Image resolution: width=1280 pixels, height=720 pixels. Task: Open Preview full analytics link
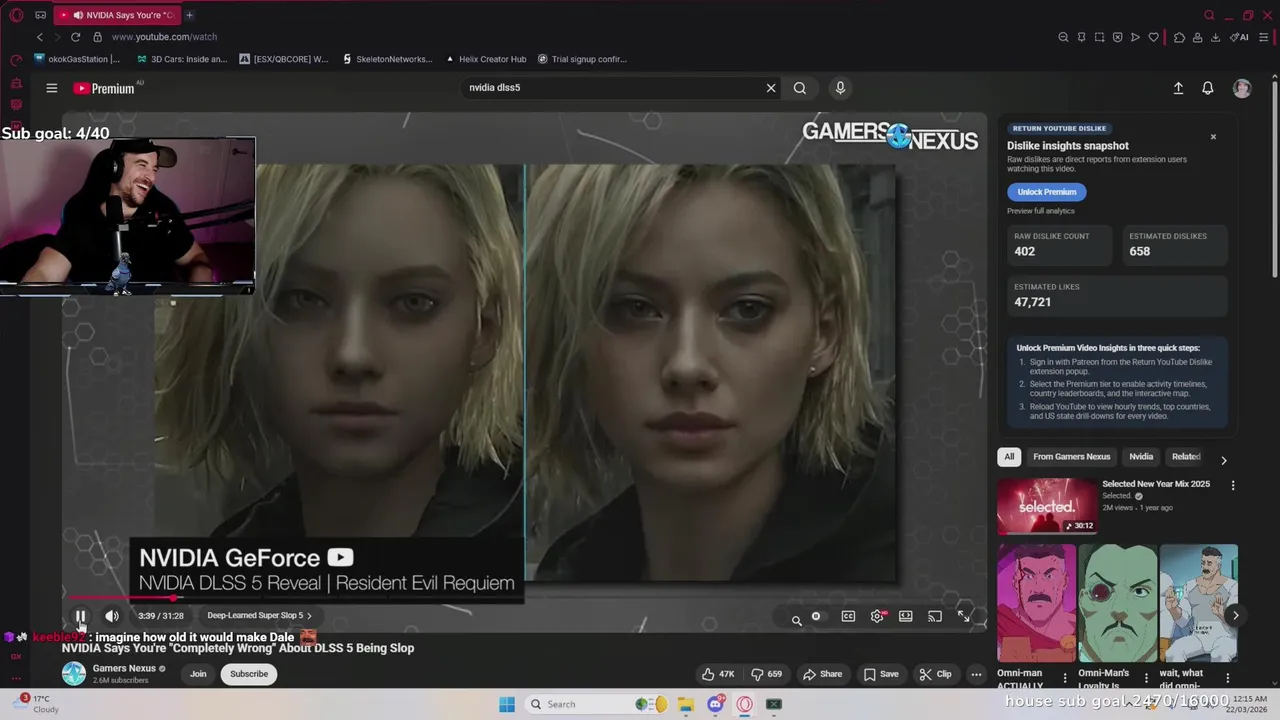coord(1041,211)
